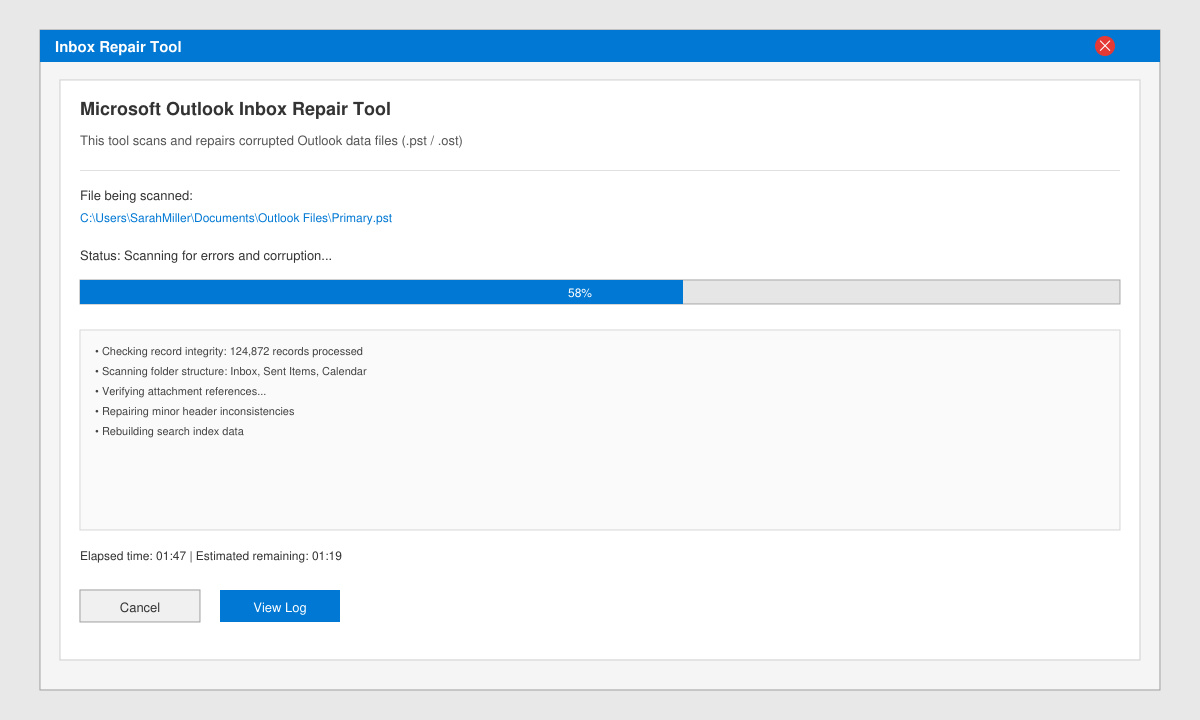Click the 'Status: Scanning for errors' text
The image size is (1200, 720).
click(x=206, y=256)
